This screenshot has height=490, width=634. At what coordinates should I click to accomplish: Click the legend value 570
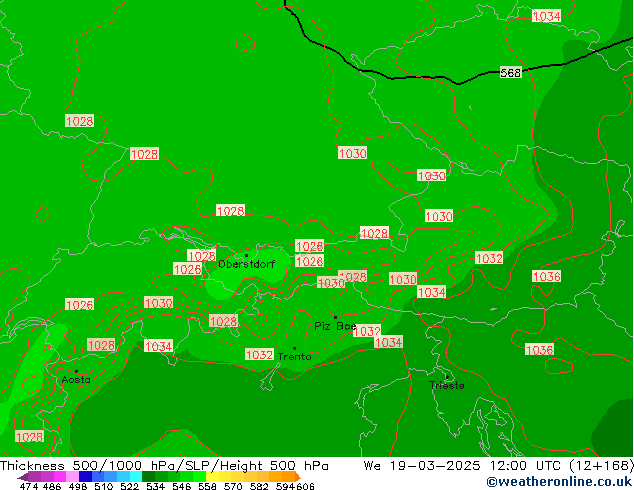233,486
